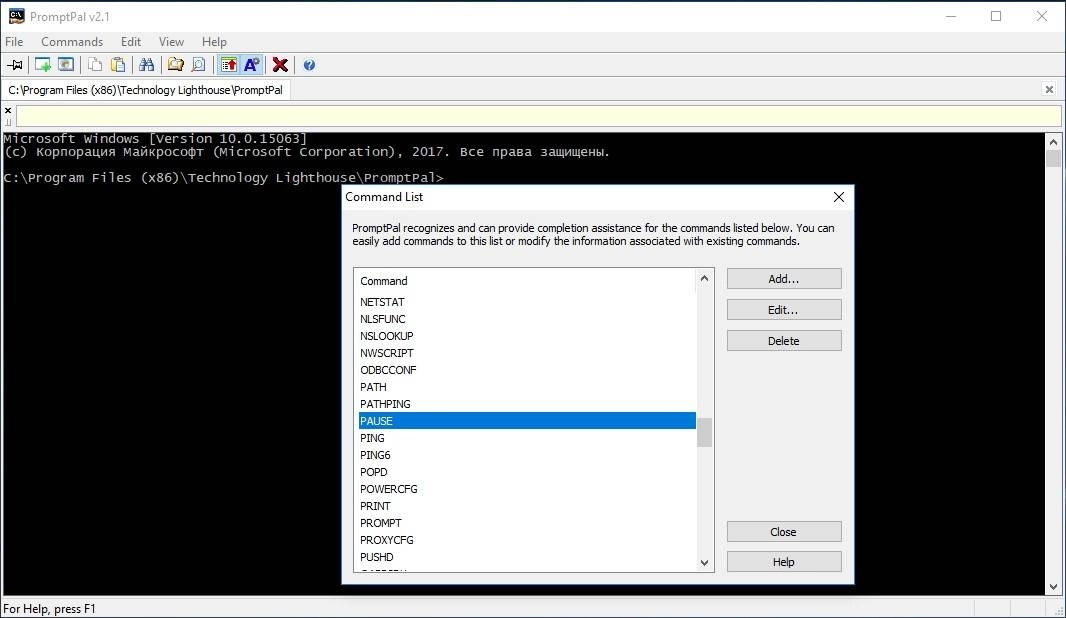Click the Paste clipboard icon
This screenshot has width=1066, height=618.
(118, 65)
